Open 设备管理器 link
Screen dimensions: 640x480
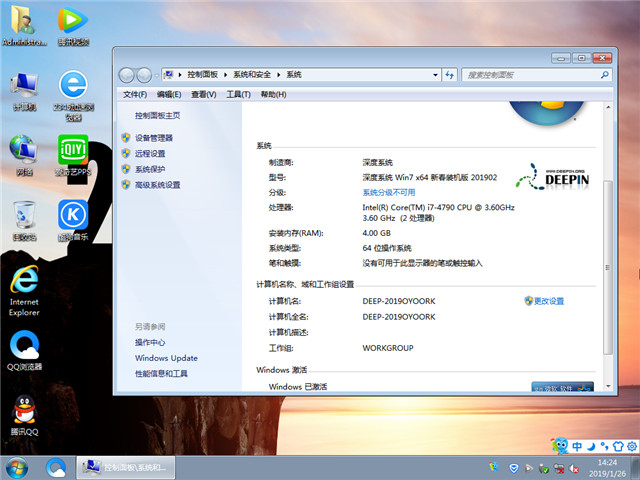click(154, 138)
